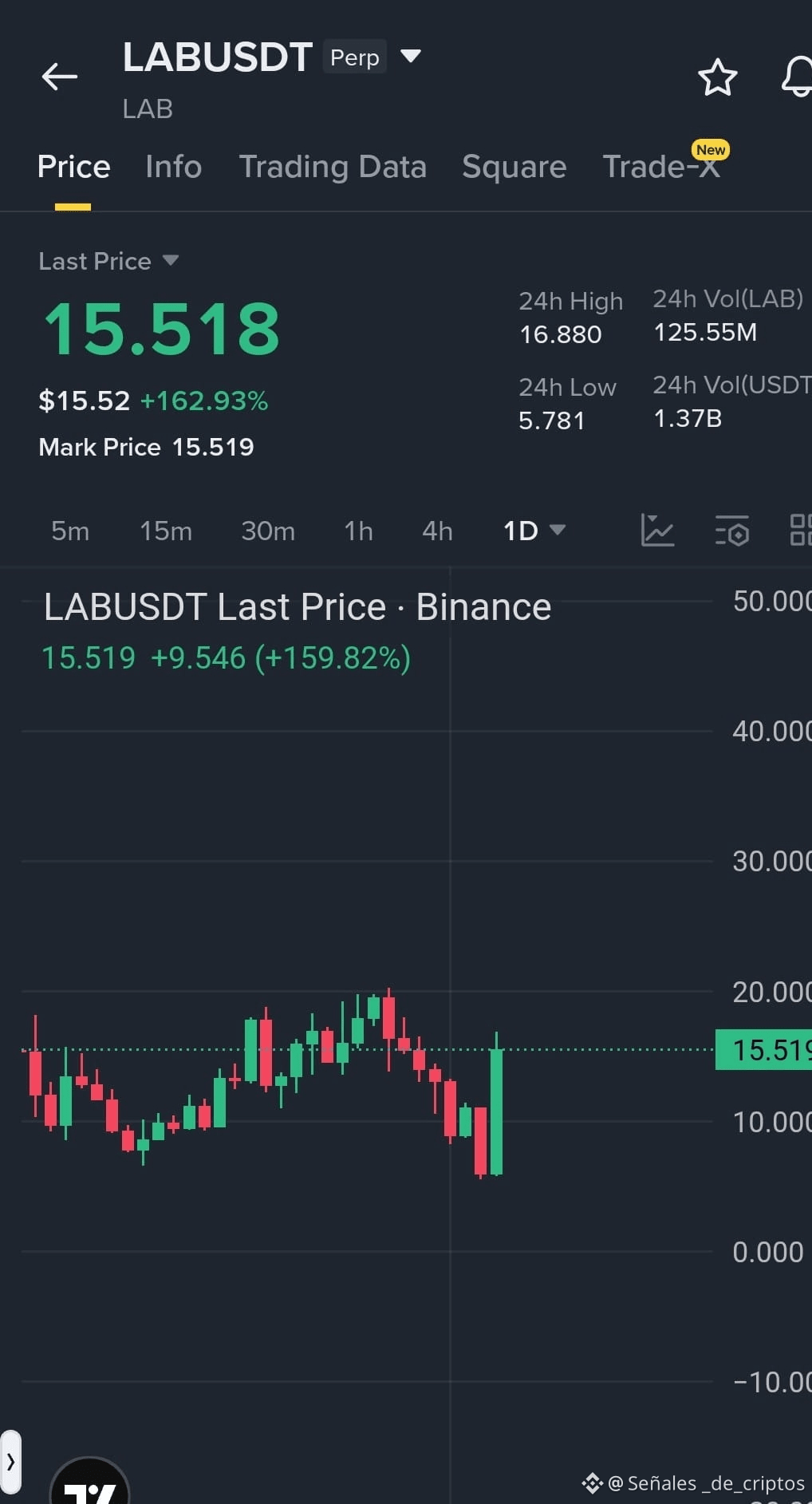
Task: Tap the New badge on Trade-X
Action: (x=711, y=149)
